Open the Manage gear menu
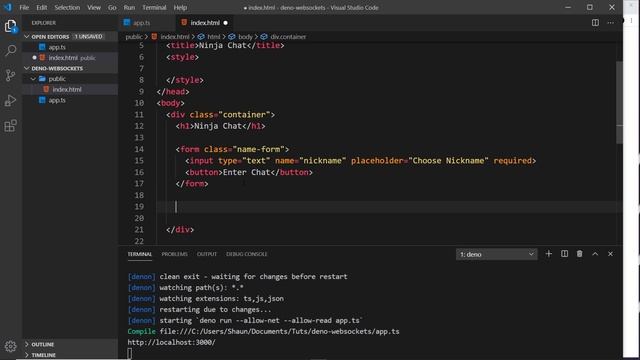Image resolution: width=640 pixels, height=360 pixels. pos(10,346)
